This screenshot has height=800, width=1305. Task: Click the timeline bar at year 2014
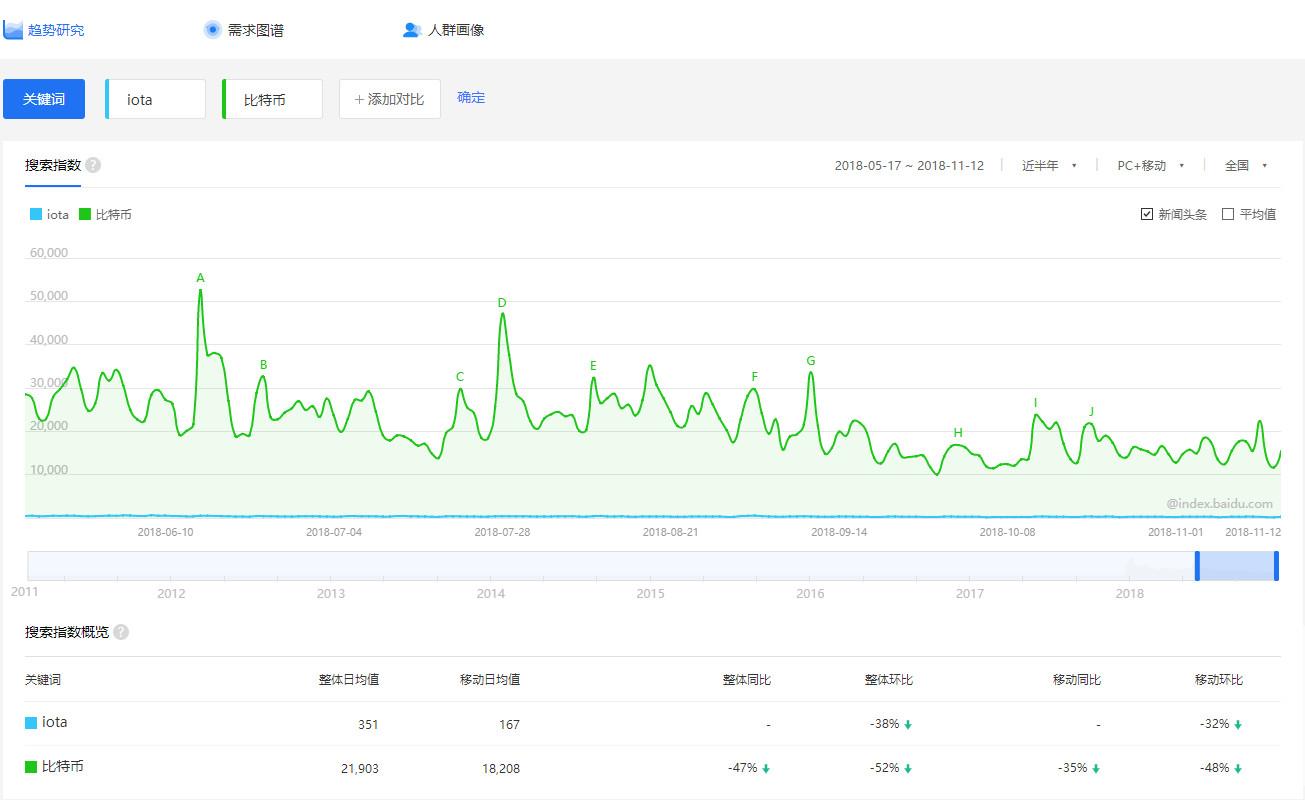coord(490,566)
